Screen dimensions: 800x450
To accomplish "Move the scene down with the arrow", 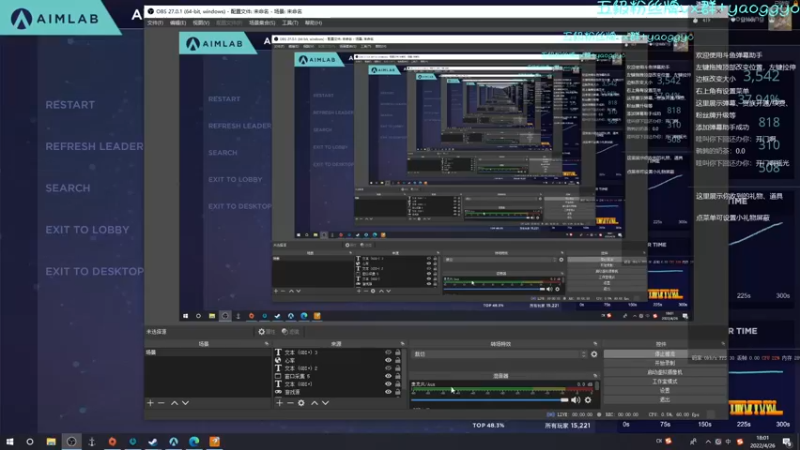I will (x=185, y=403).
